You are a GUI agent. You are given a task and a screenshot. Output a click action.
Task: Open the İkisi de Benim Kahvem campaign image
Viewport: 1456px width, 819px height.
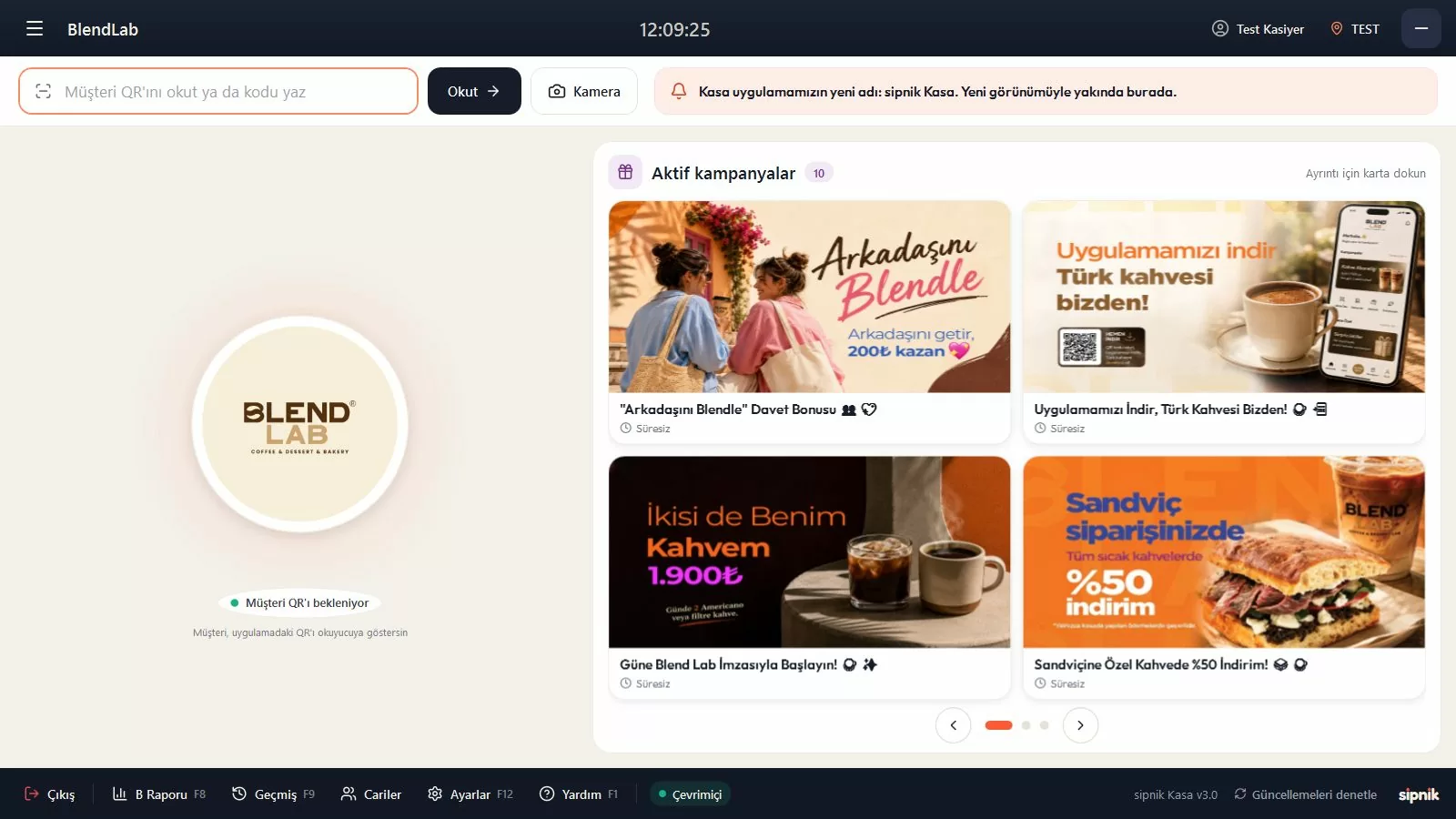tap(810, 552)
